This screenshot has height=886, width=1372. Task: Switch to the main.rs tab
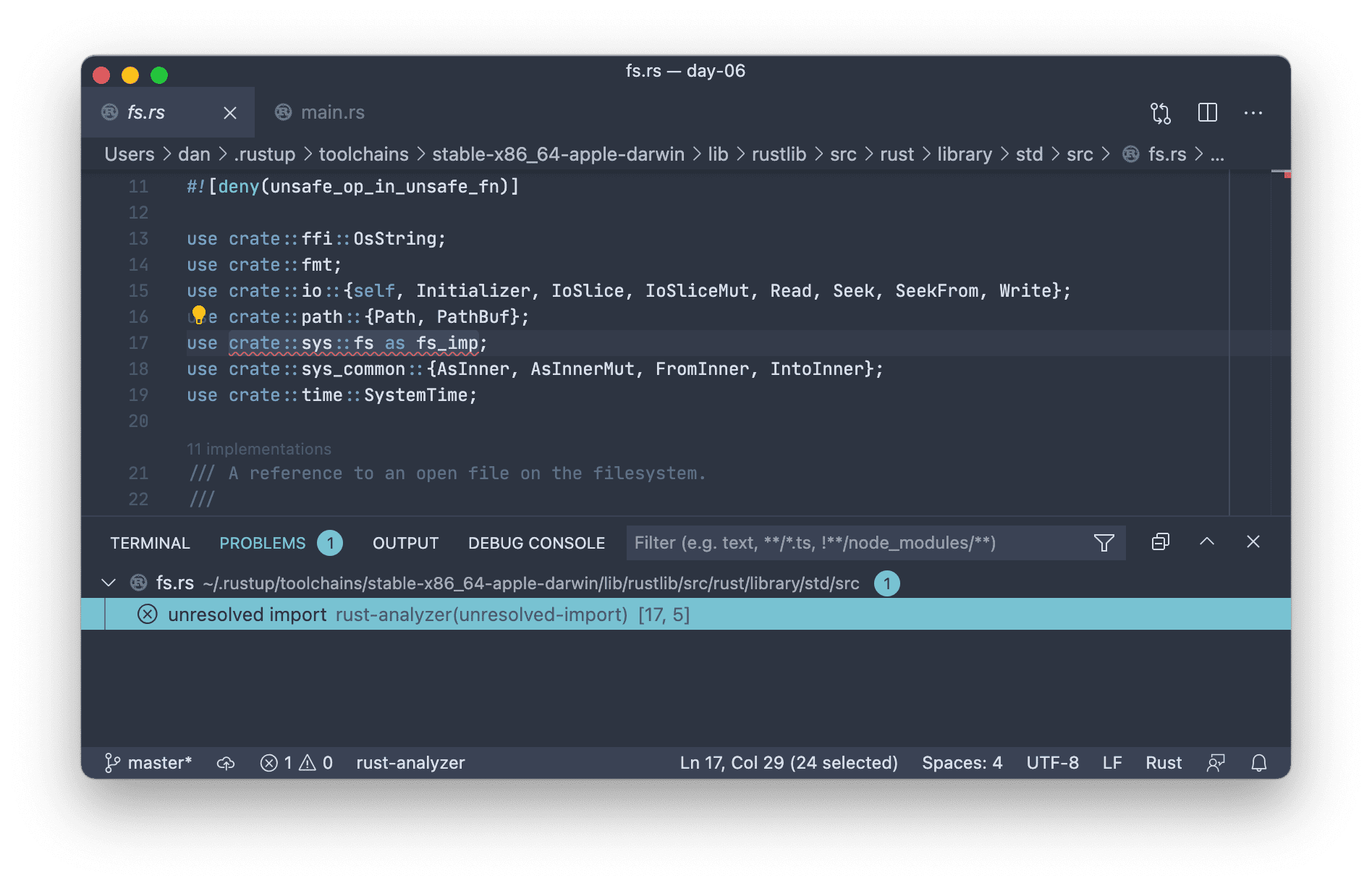pyautogui.click(x=320, y=112)
